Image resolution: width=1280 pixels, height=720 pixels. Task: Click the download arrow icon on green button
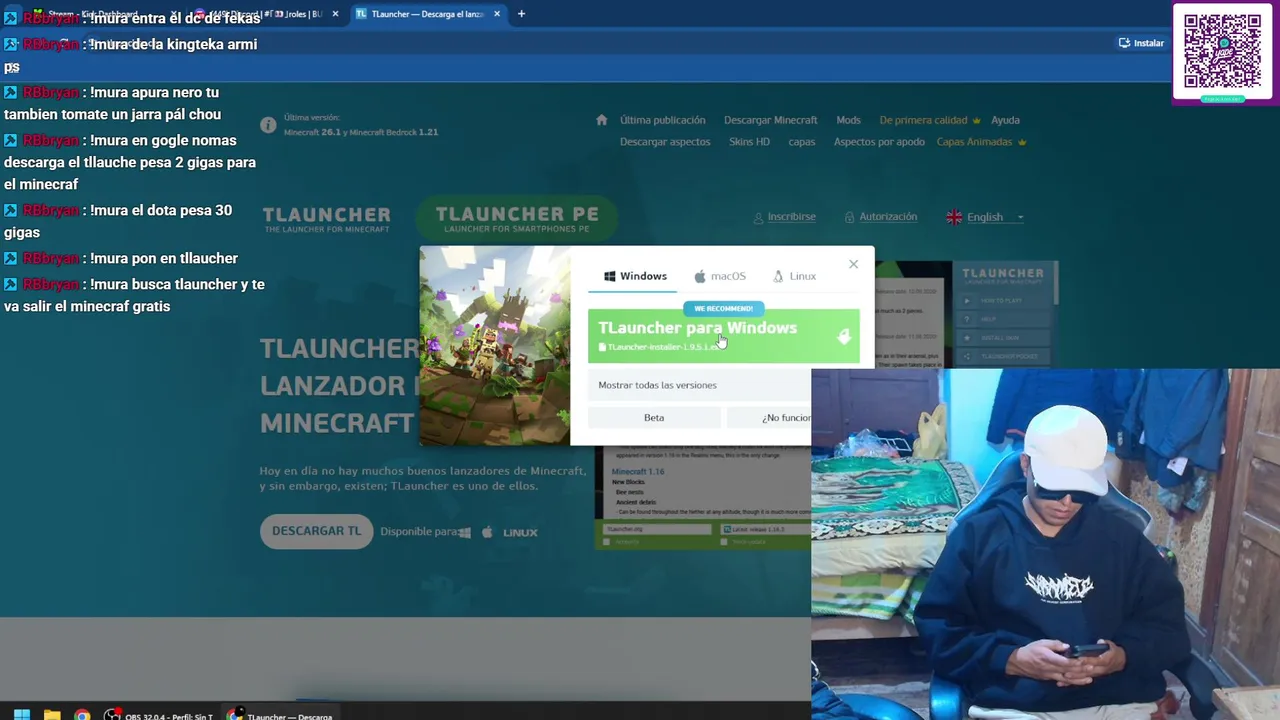(843, 337)
